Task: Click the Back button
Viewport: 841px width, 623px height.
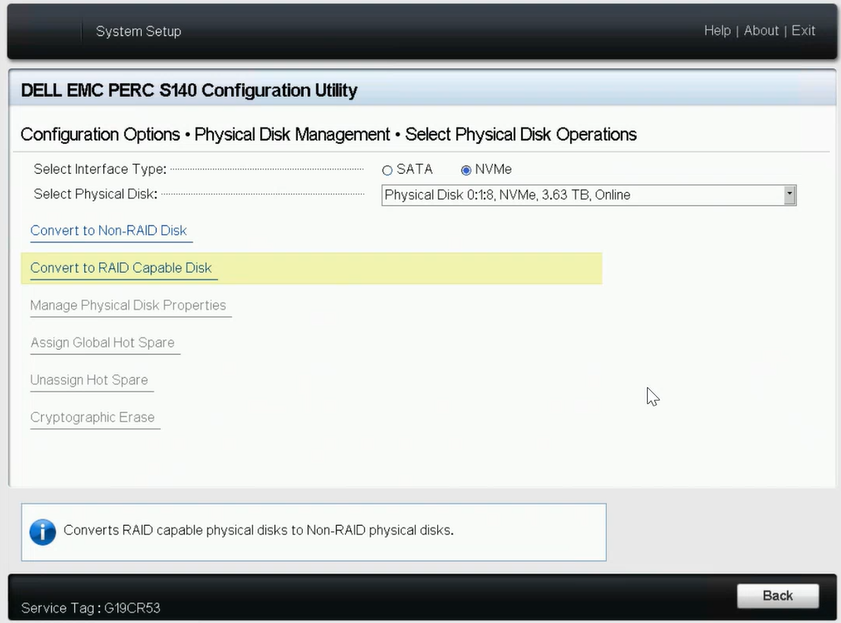Action: point(778,596)
